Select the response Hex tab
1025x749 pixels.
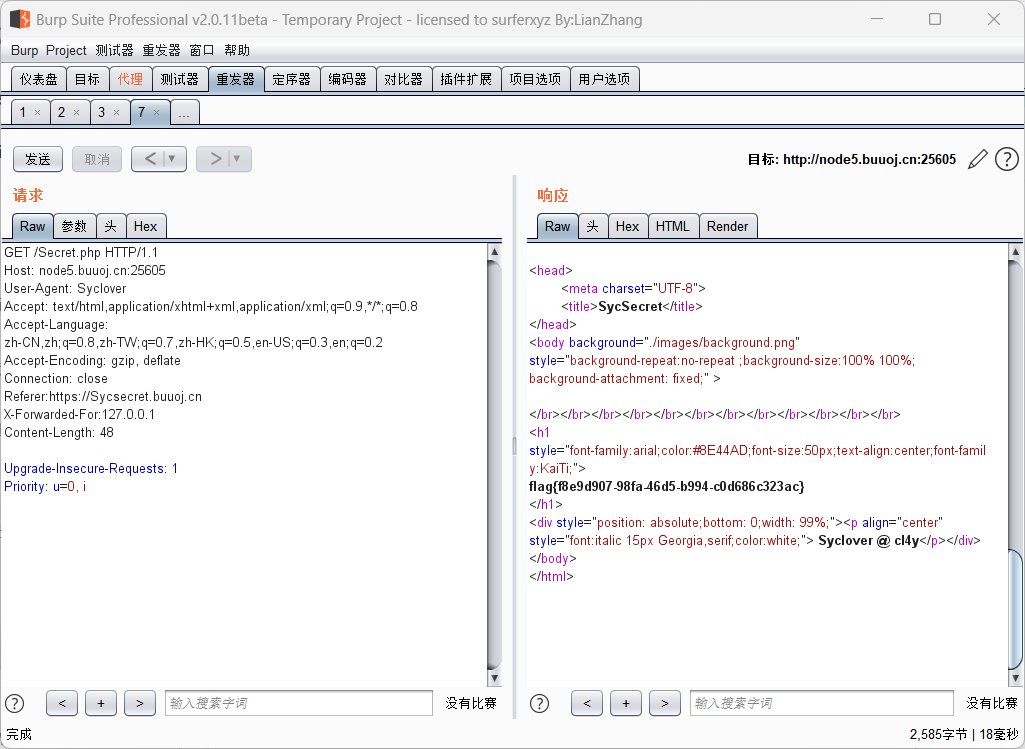[628, 226]
